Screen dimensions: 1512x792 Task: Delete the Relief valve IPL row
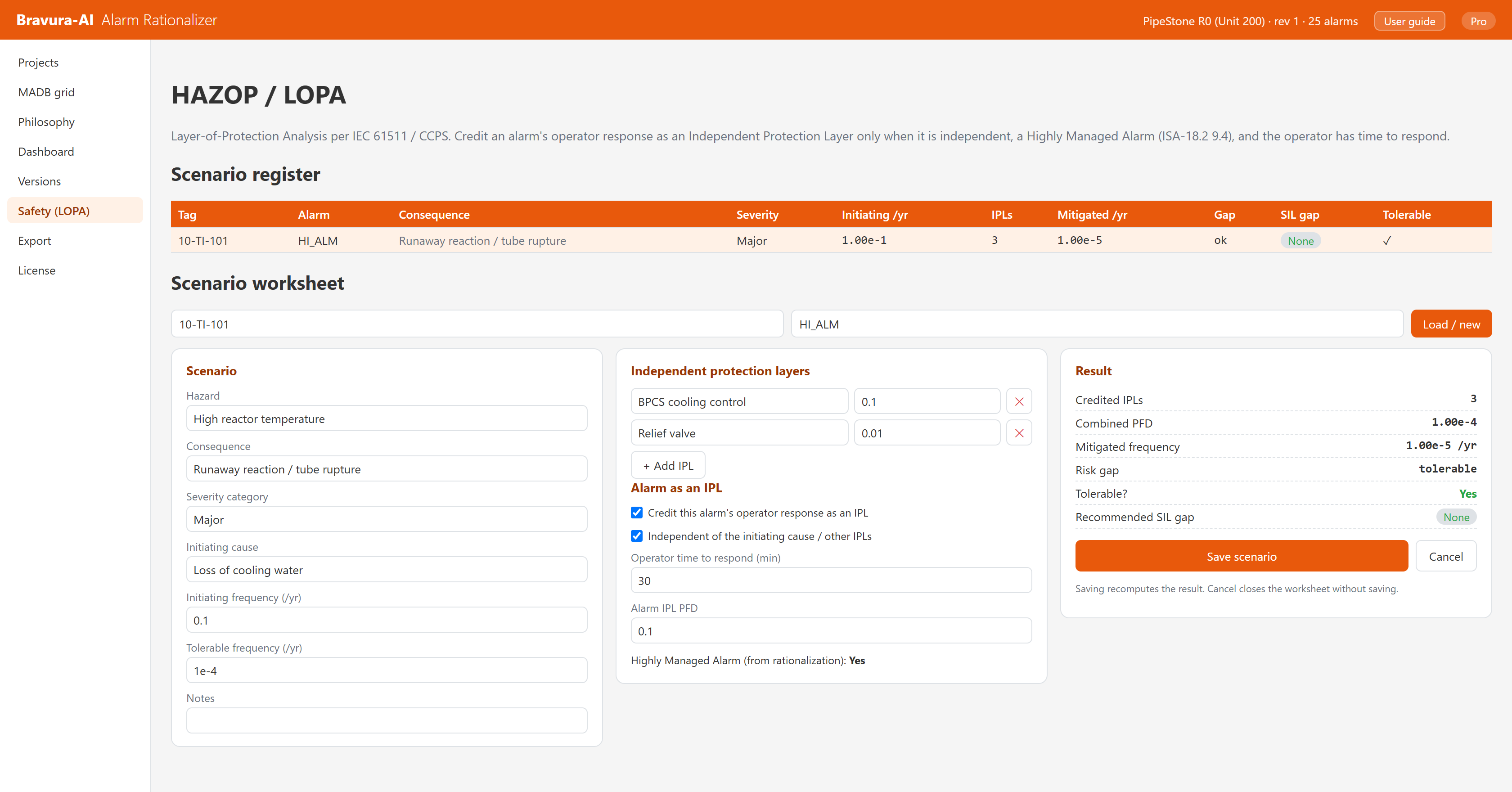[1019, 433]
